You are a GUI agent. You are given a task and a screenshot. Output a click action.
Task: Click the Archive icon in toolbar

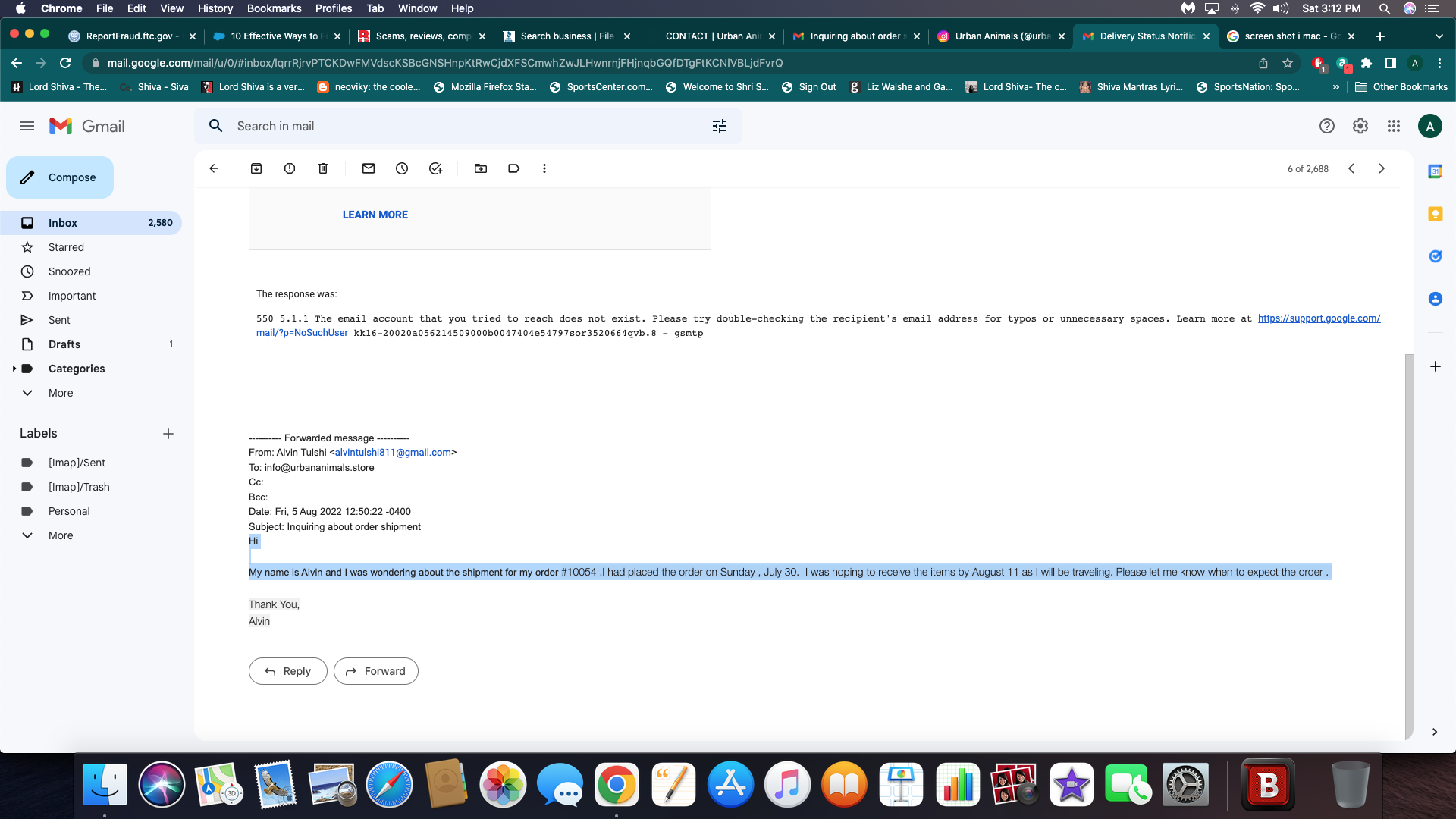[256, 168]
